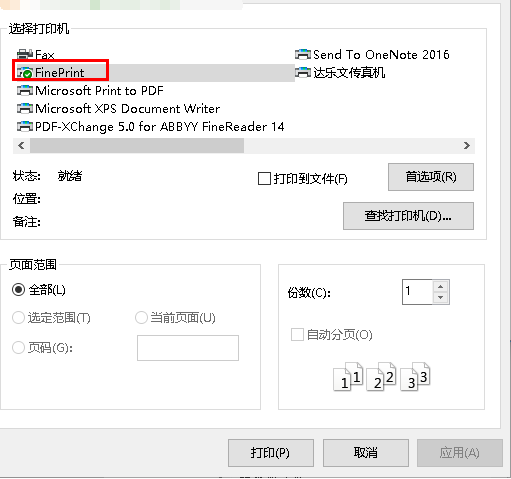Image resolution: width=511 pixels, height=479 pixels.
Task: Click the printer list right scroll arrow
Action: pyautogui.click(x=467, y=146)
